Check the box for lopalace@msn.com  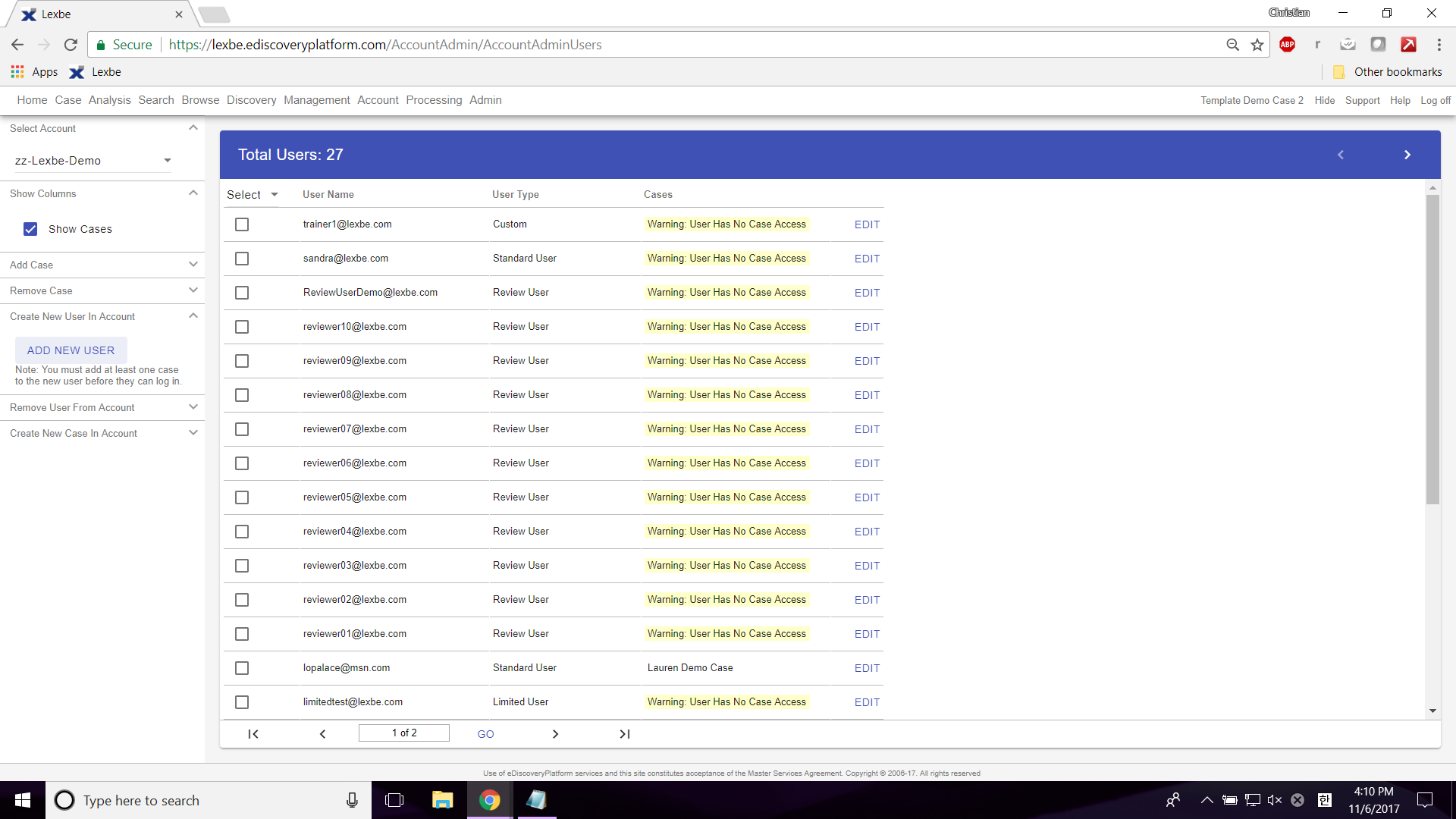point(242,668)
